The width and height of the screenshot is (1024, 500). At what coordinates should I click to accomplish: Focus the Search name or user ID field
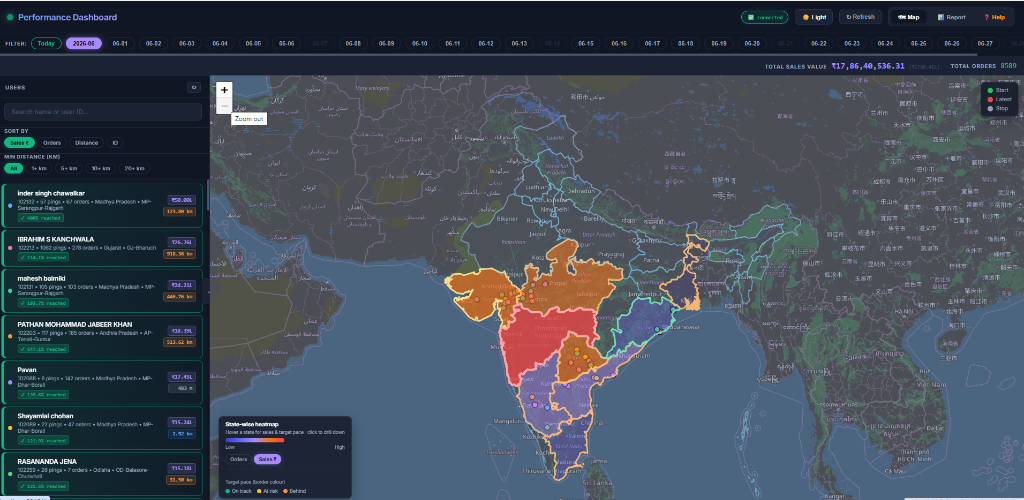click(103, 112)
